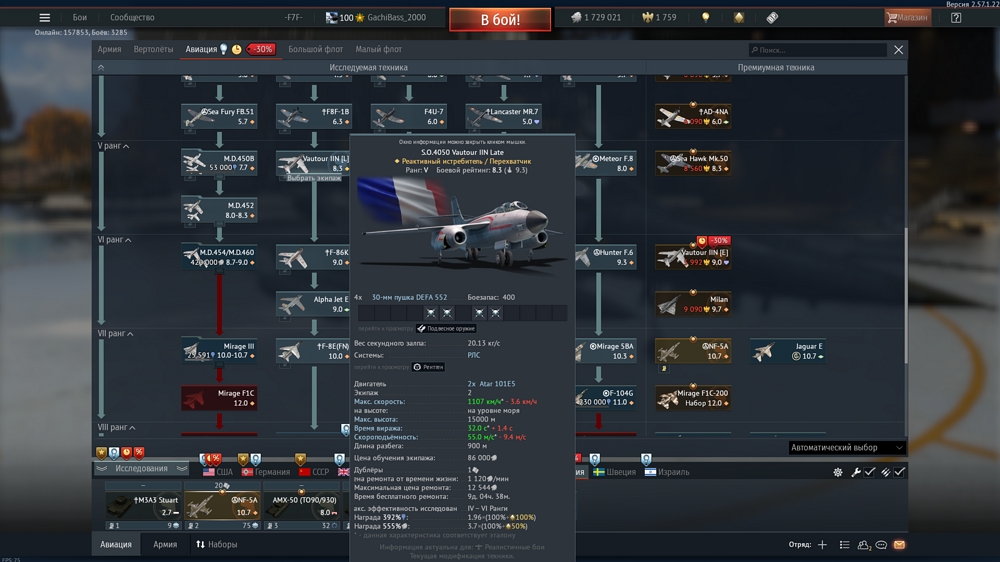
Task: Collapse the V ранг section
Action: (113, 146)
